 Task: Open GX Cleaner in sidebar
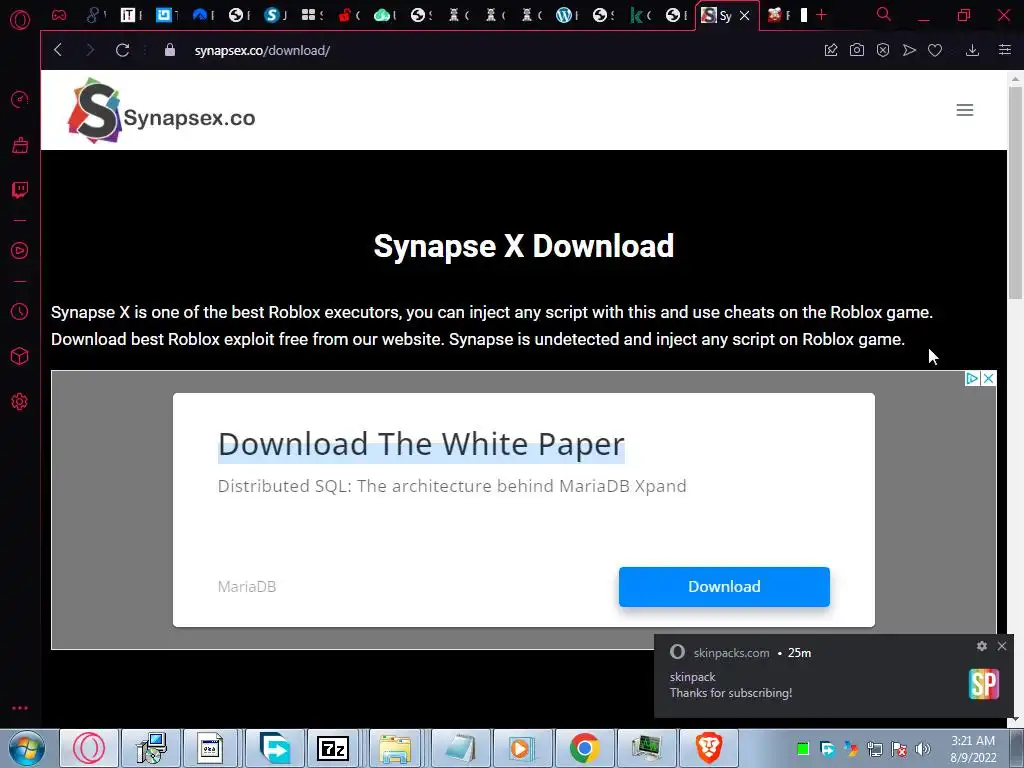coord(20,145)
